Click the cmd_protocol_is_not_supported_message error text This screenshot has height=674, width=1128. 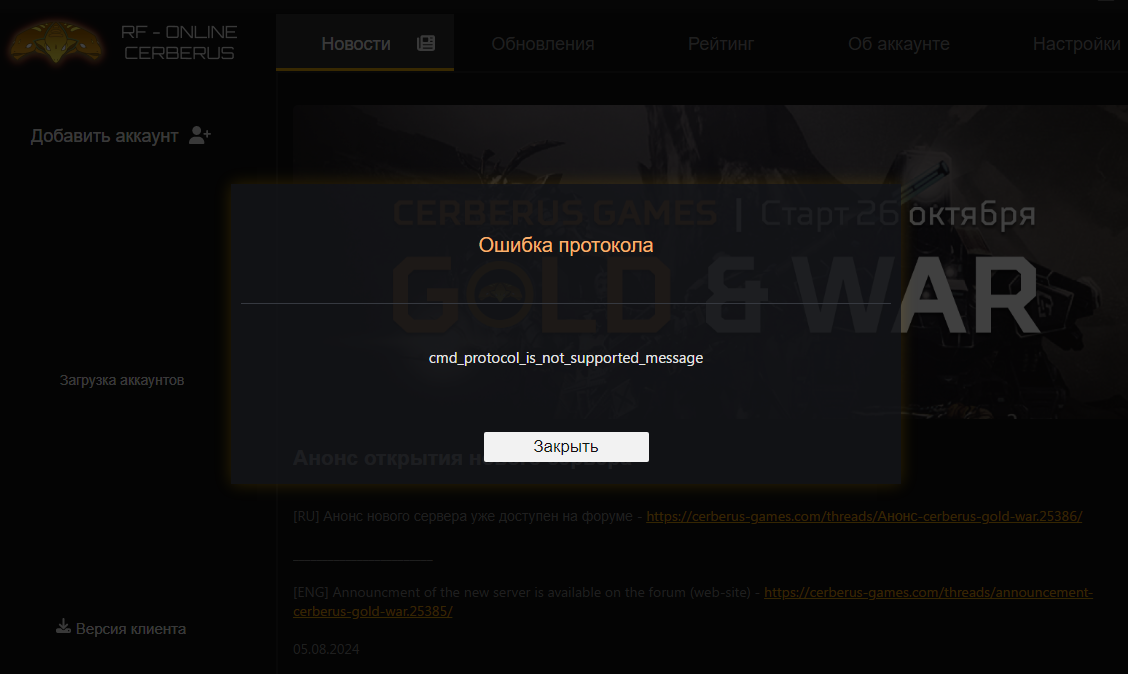tap(566, 358)
